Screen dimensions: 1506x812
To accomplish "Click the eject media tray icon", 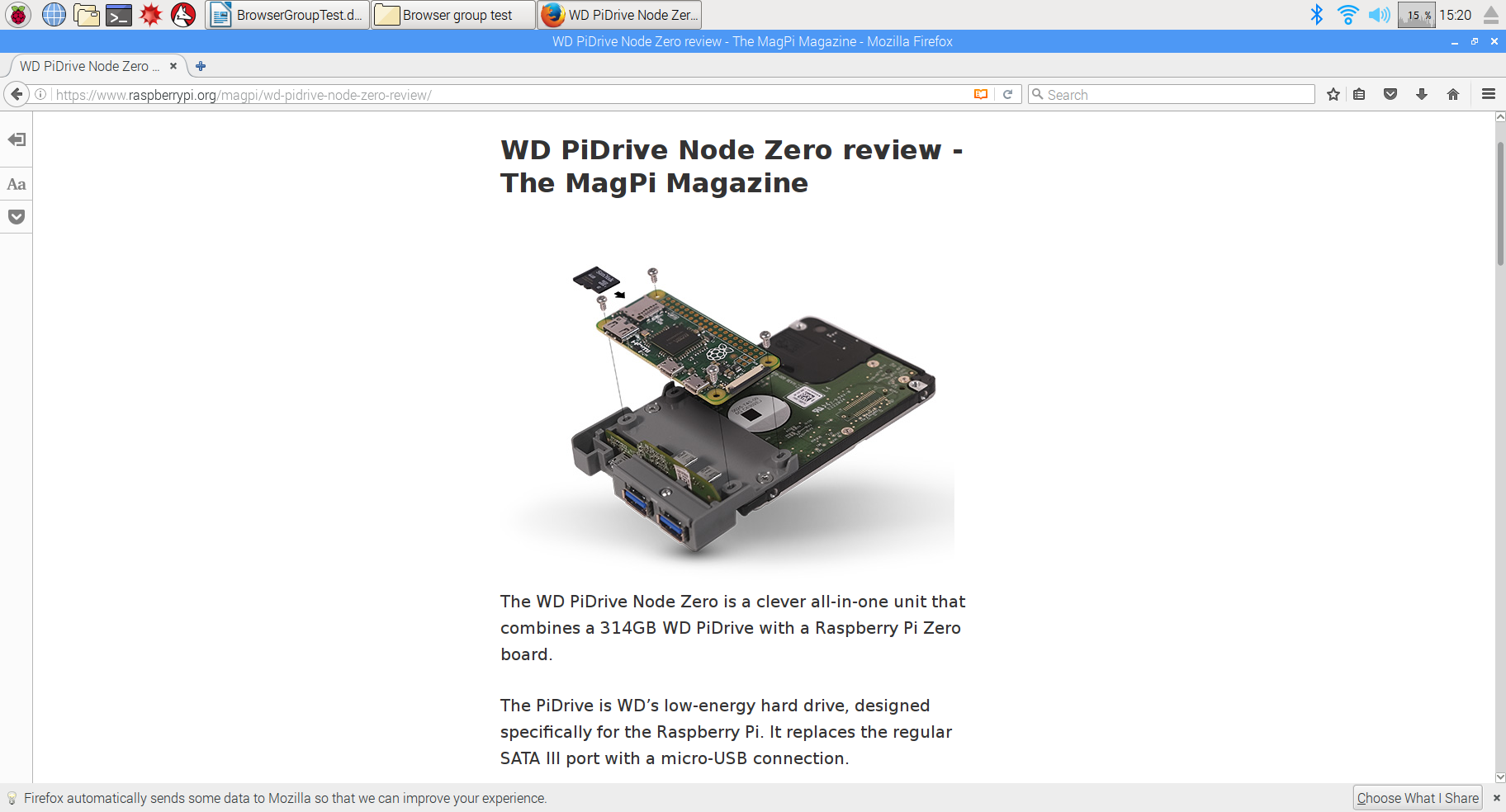I will point(1491,15).
